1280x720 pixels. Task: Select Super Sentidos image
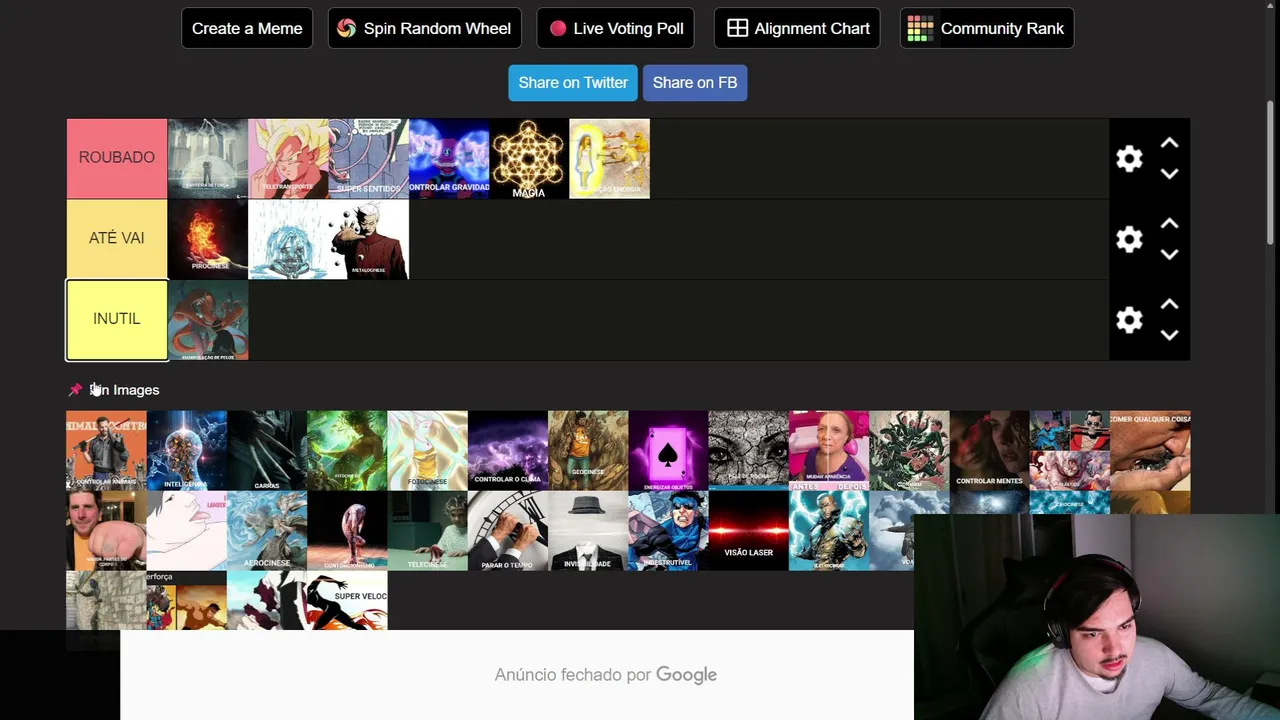pyautogui.click(x=368, y=158)
